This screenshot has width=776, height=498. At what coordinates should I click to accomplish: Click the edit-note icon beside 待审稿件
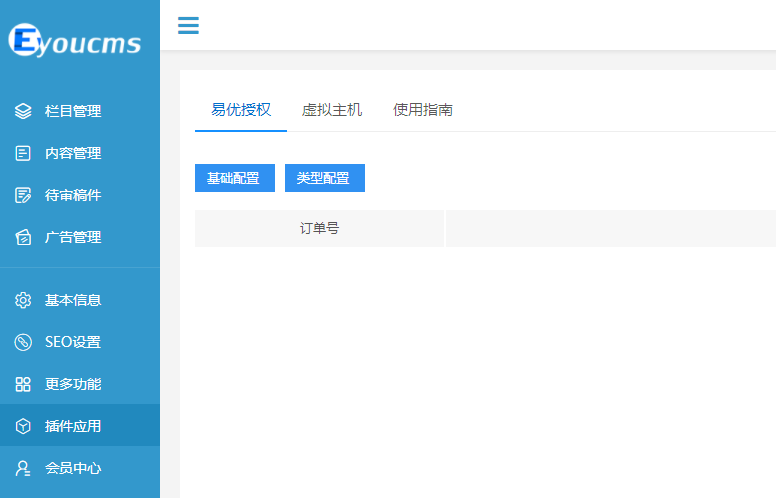23,195
